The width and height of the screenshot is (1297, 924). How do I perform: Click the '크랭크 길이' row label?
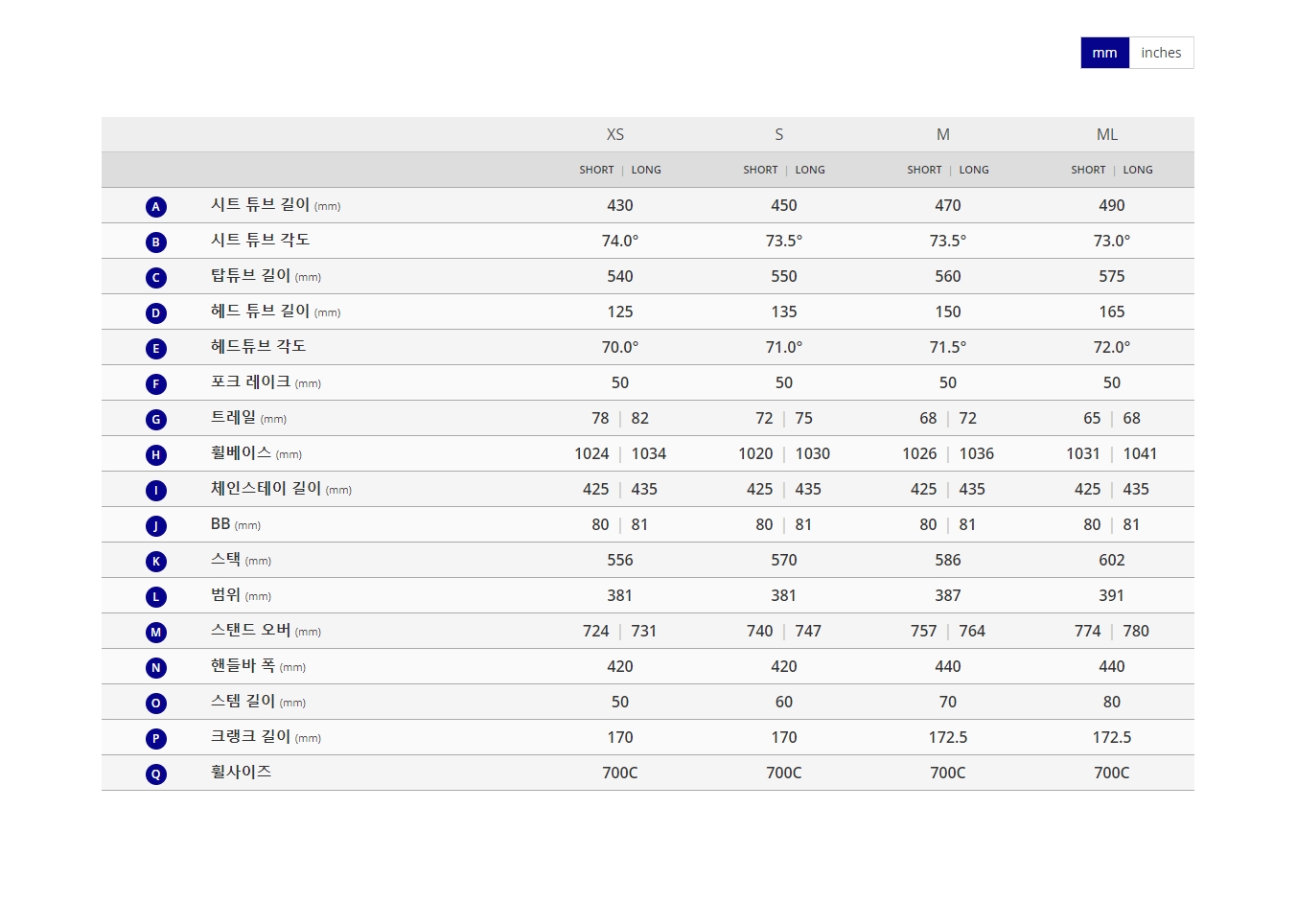[266, 736]
